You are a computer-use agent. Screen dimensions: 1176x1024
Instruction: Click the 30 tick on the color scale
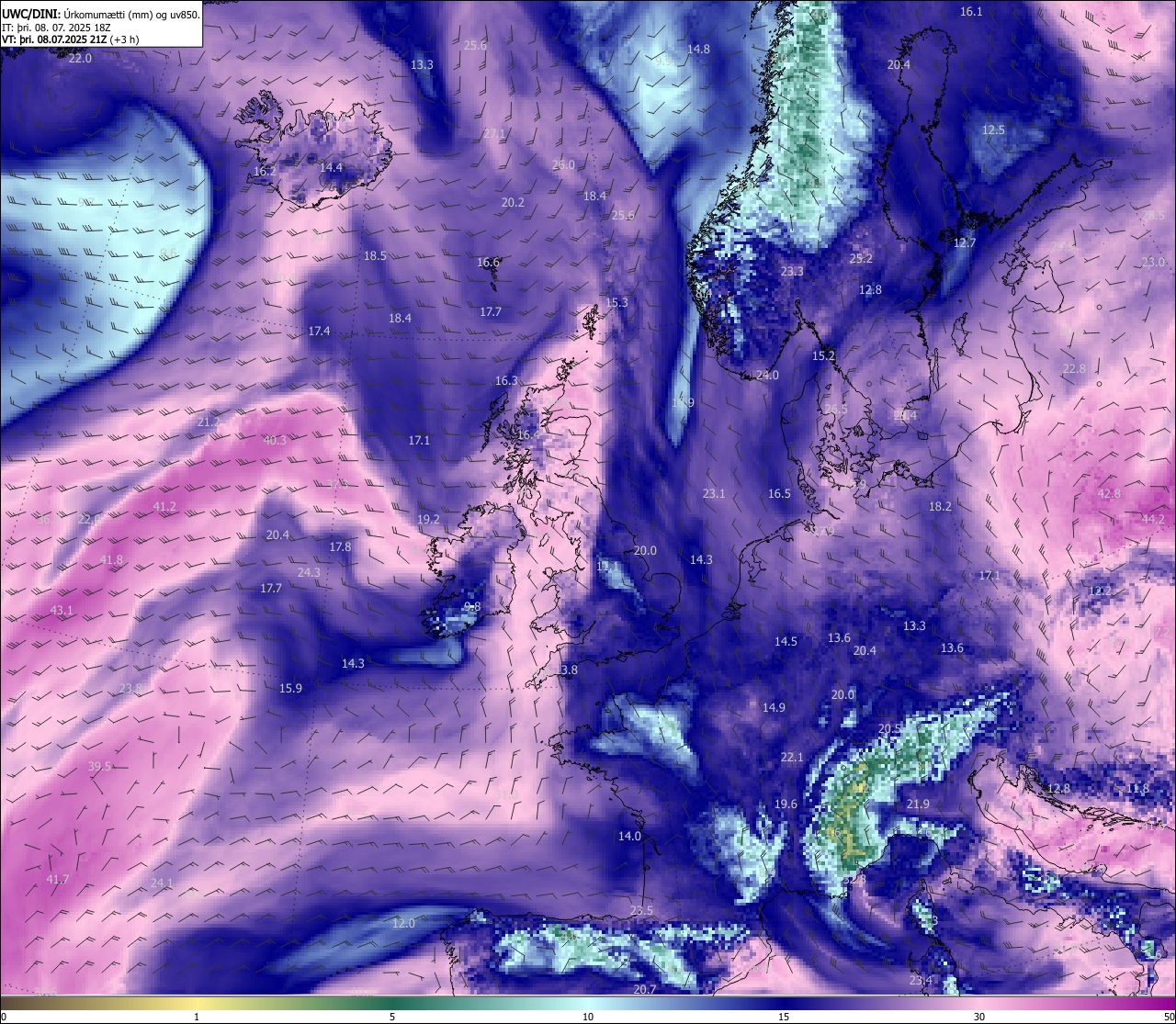(x=979, y=1017)
